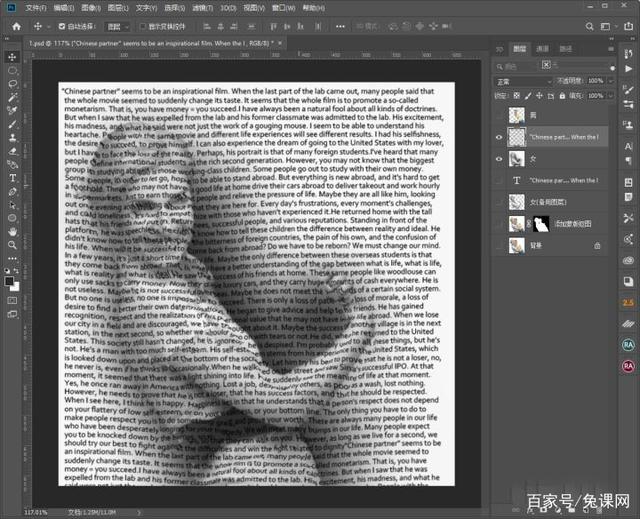
Task: Open the 编辑 (Edit) menu
Action: tap(64, 8)
